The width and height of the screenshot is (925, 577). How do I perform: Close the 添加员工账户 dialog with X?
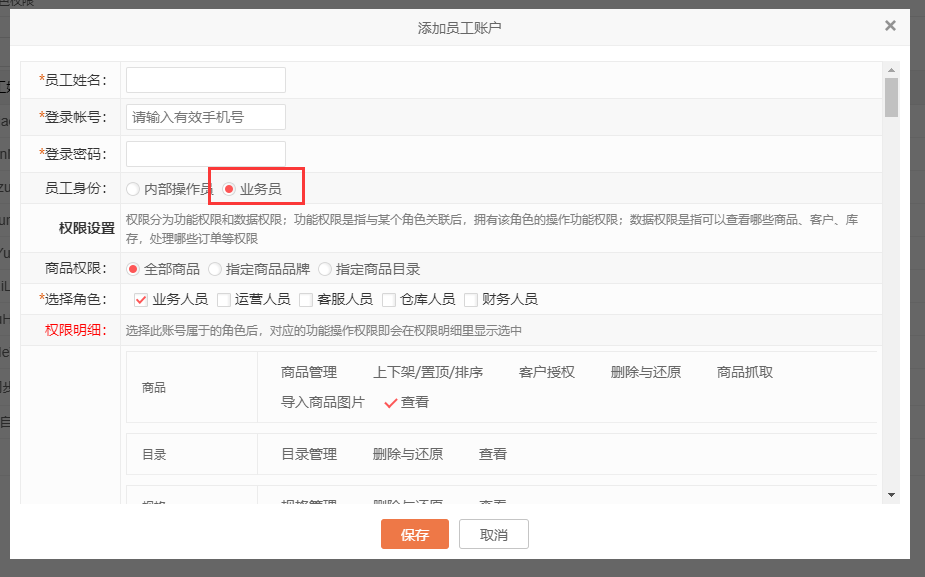pos(890,26)
